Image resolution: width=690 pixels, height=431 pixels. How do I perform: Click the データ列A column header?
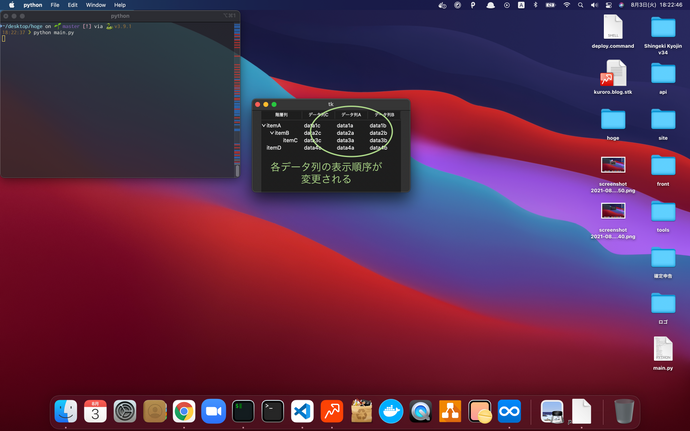click(351, 115)
